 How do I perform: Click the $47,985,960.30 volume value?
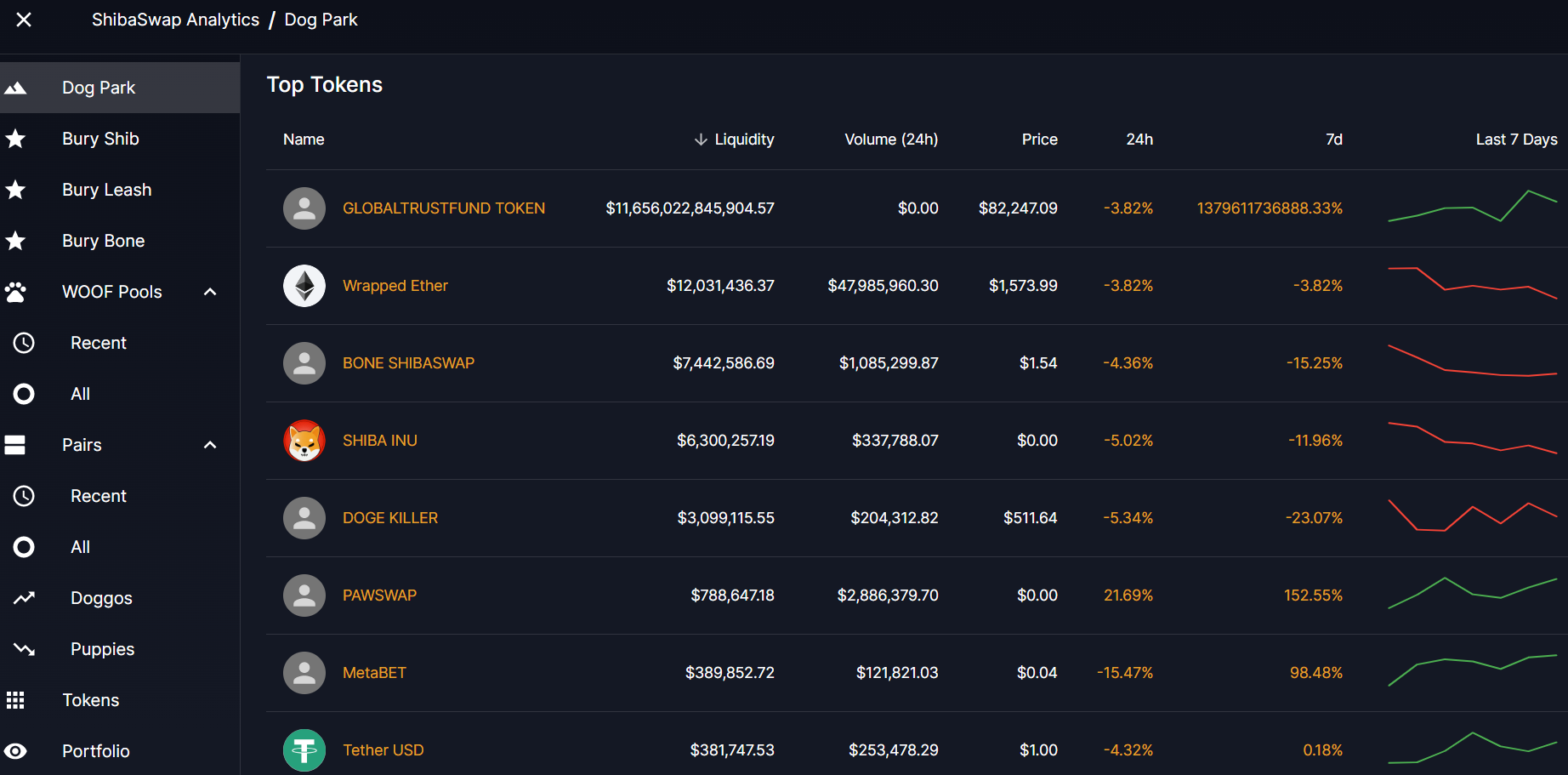click(x=883, y=286)
